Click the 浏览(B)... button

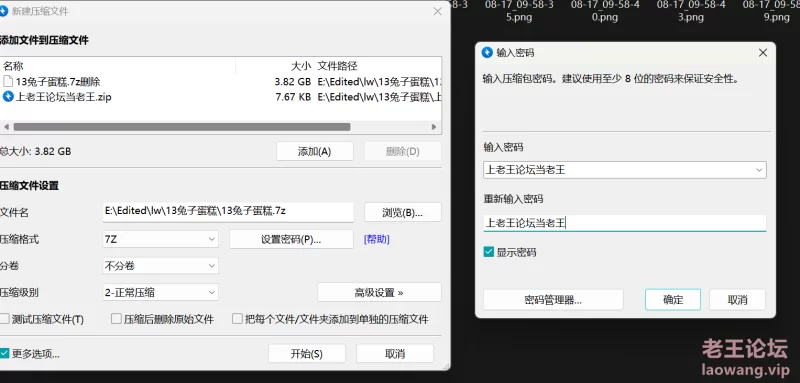click(x=403, y=213)
